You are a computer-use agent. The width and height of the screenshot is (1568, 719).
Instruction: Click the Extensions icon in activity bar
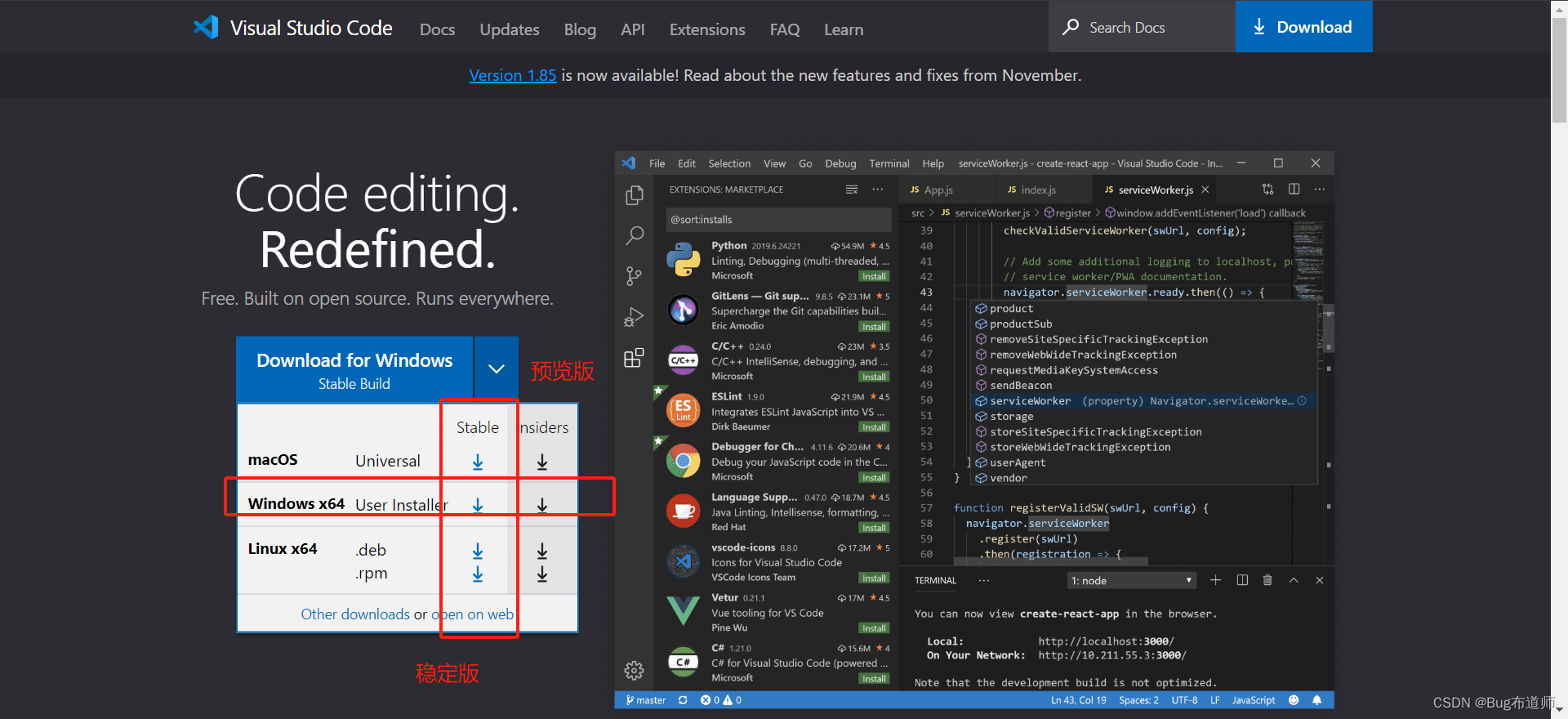(x=634, y=358)
